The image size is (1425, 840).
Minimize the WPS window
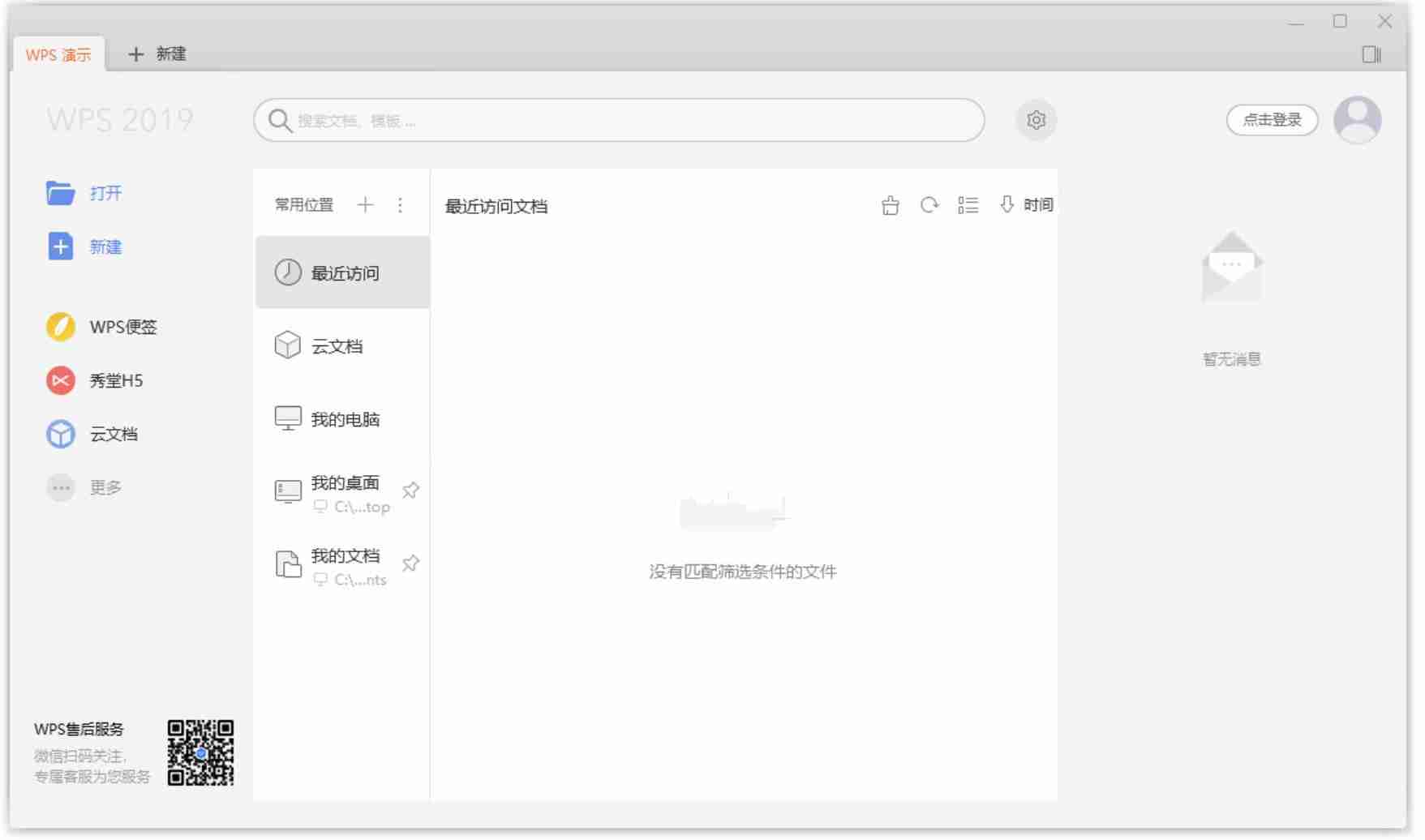(x=1296, y=22)
